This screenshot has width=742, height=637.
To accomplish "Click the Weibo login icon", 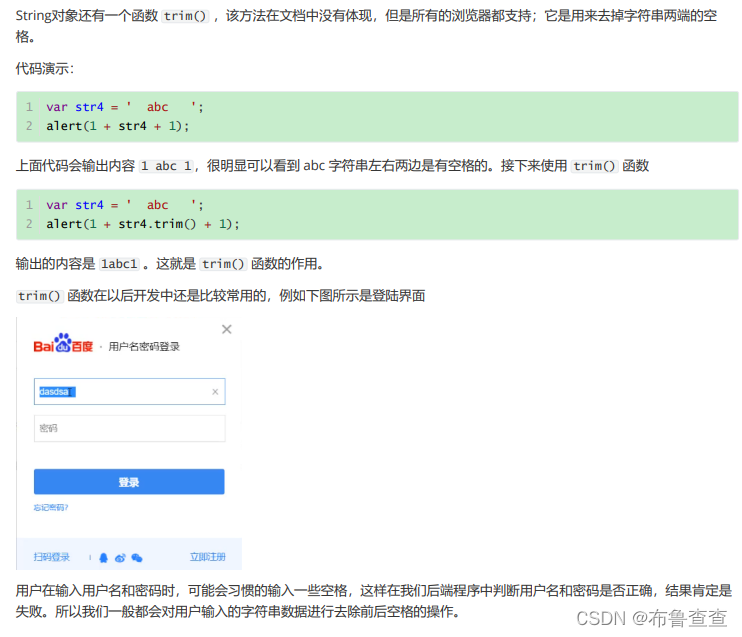I will click(x=120, y=558).
